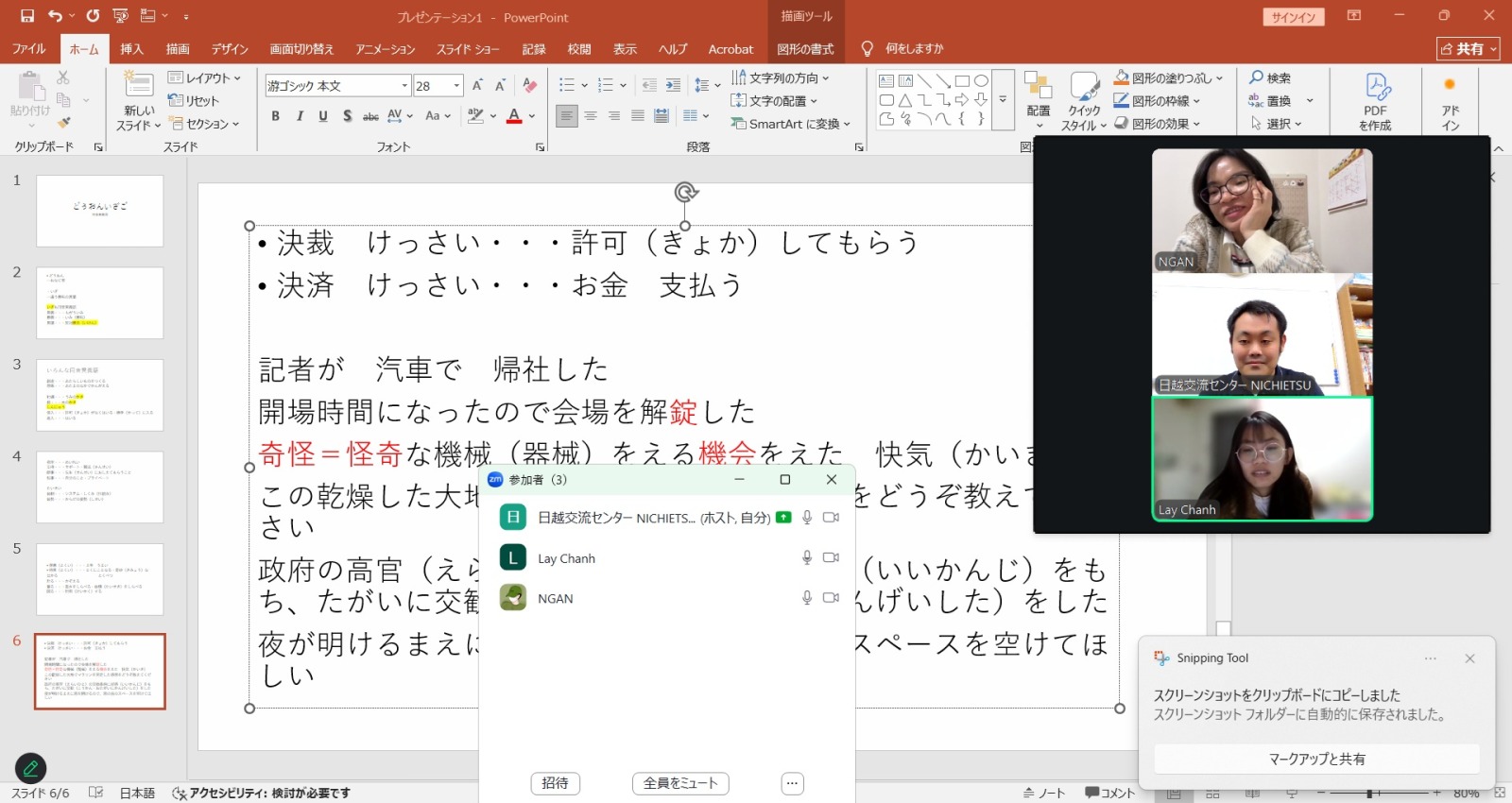Click the Create PDF Acrobat icon
The height and width of the screenshot is (803, 1512).
pyautogui.click(x=1376, y=102)
